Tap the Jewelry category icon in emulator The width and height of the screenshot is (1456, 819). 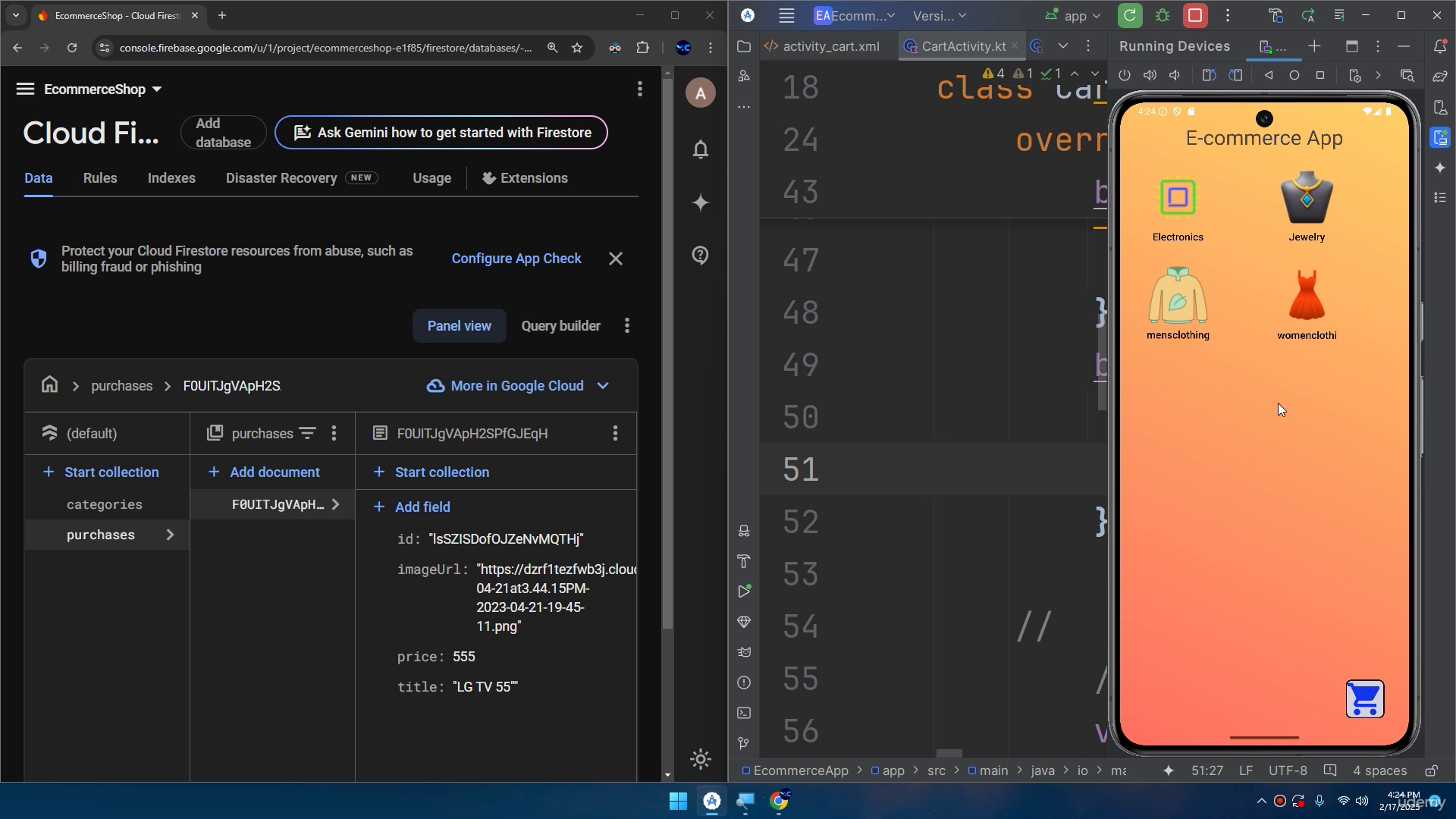click(1307, 197)
